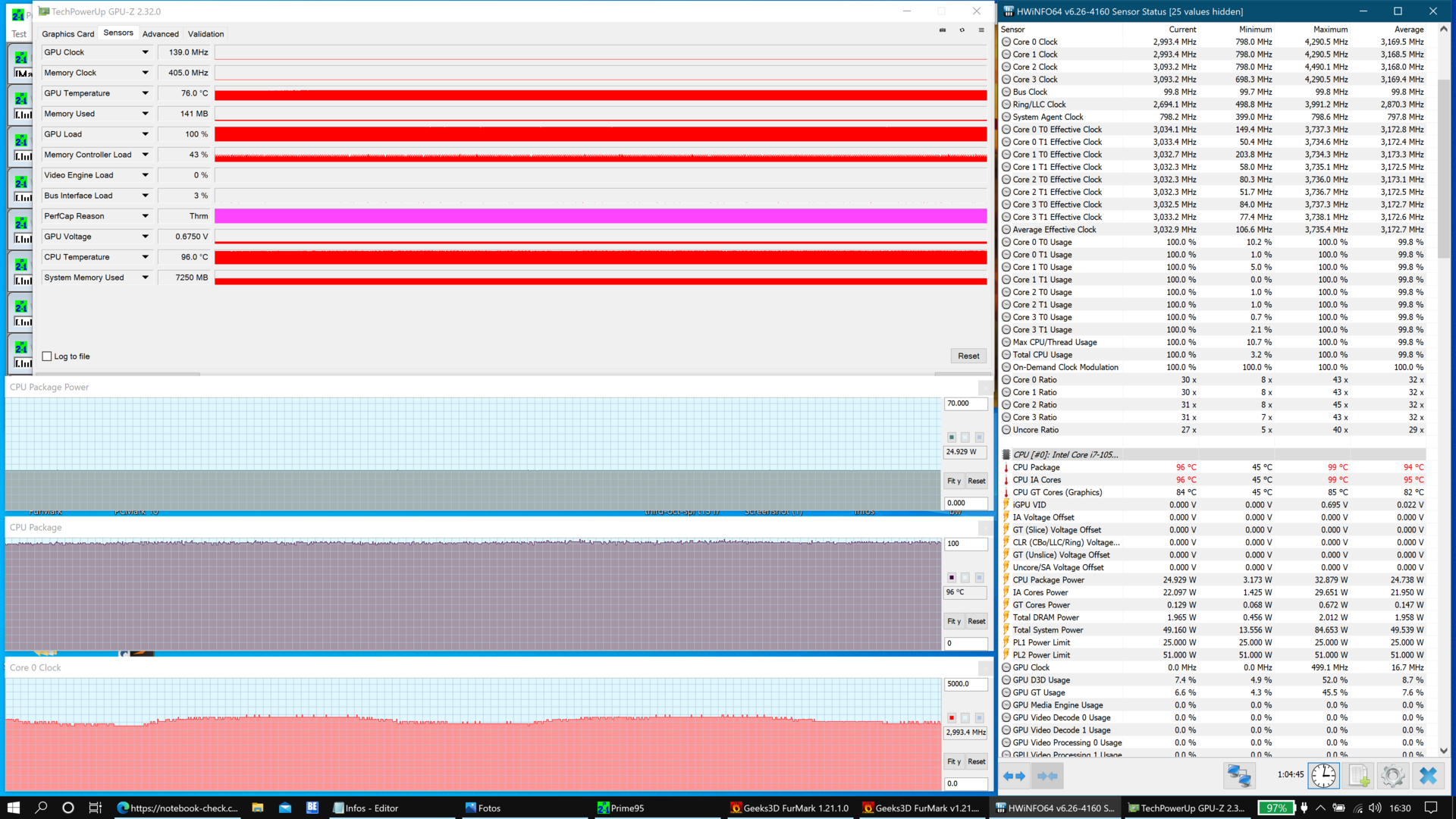1456x819 pixels.
Task: Click the Core 0 Clock graph maximum value field
Action: click(965, 684)
